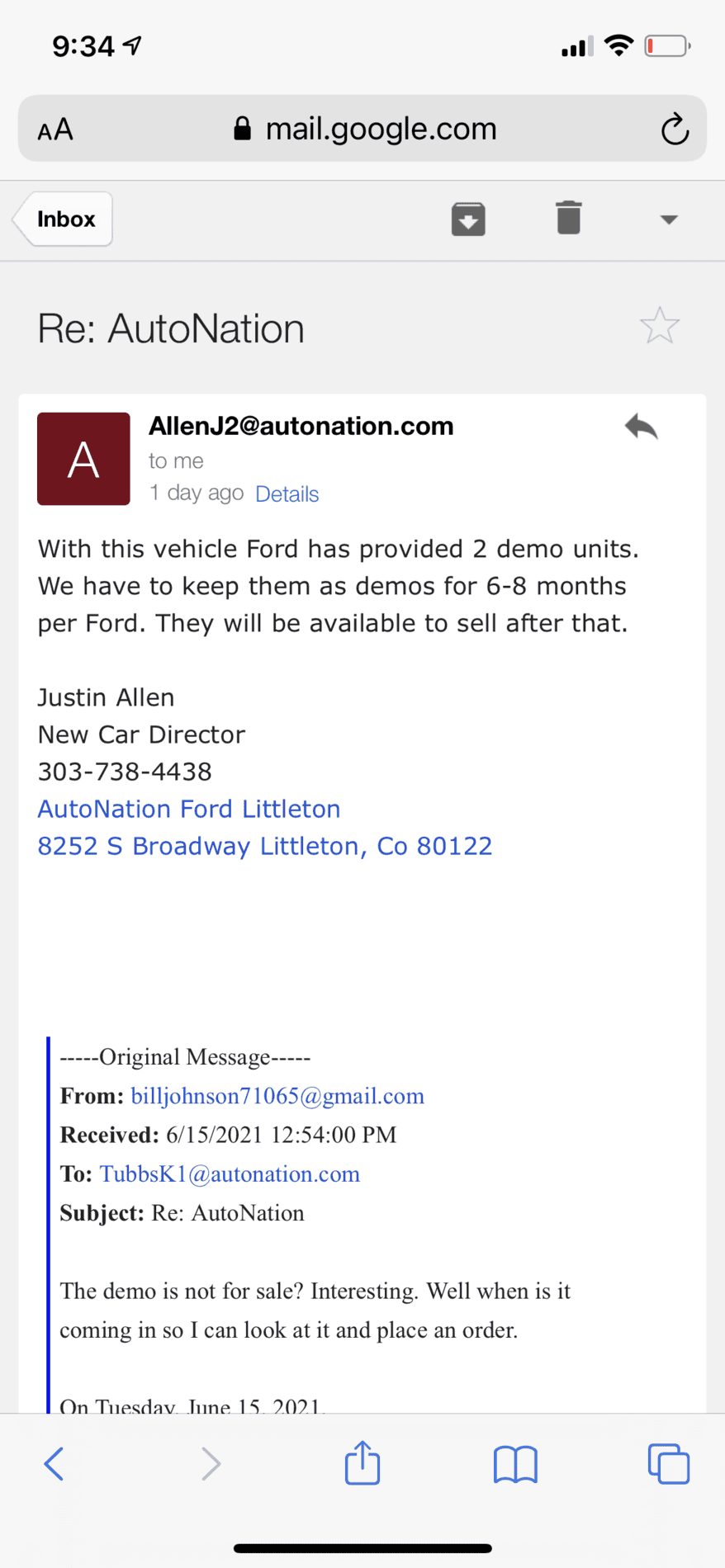Tap the sender AllenJ2@autonation.com name

point(301,426)
